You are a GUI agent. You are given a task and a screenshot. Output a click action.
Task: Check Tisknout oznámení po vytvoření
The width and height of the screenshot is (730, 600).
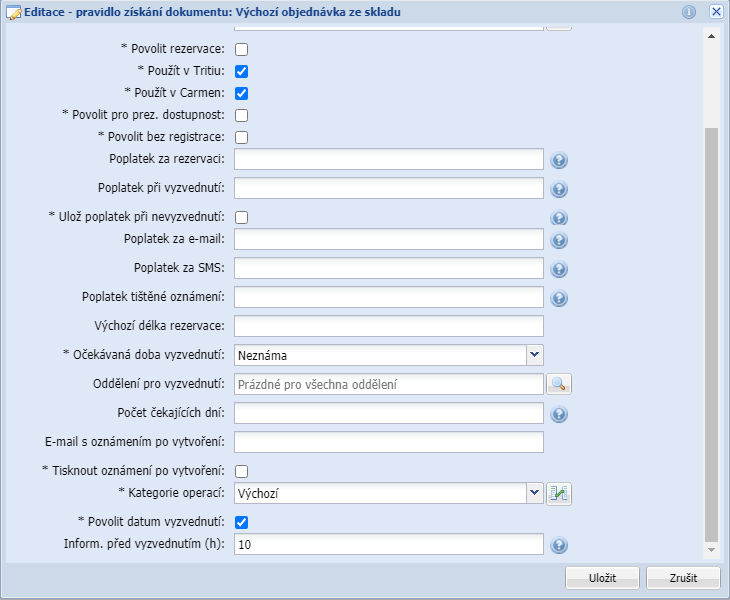241,471
